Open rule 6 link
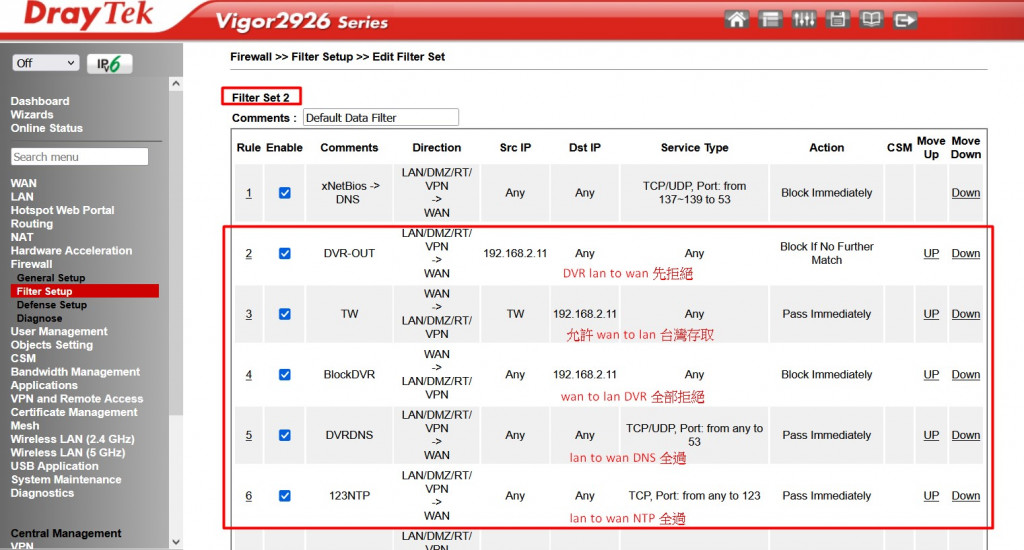Viewport: 1024px width, 550px height. point(249,496)
